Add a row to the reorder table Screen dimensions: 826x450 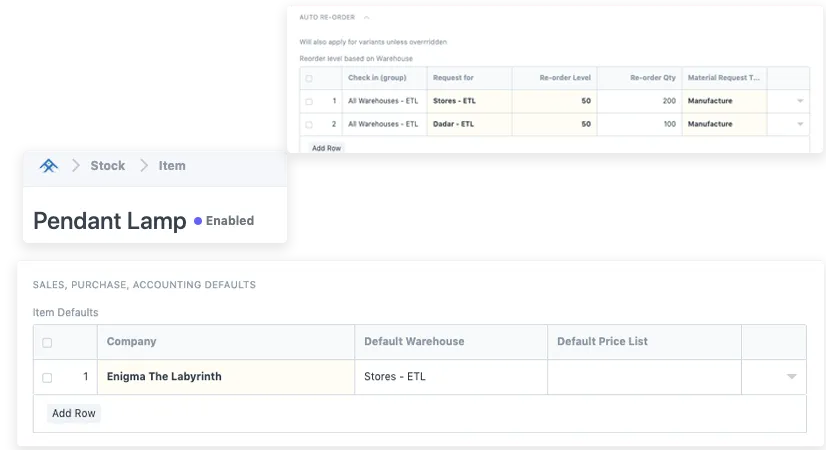point(325,147)
